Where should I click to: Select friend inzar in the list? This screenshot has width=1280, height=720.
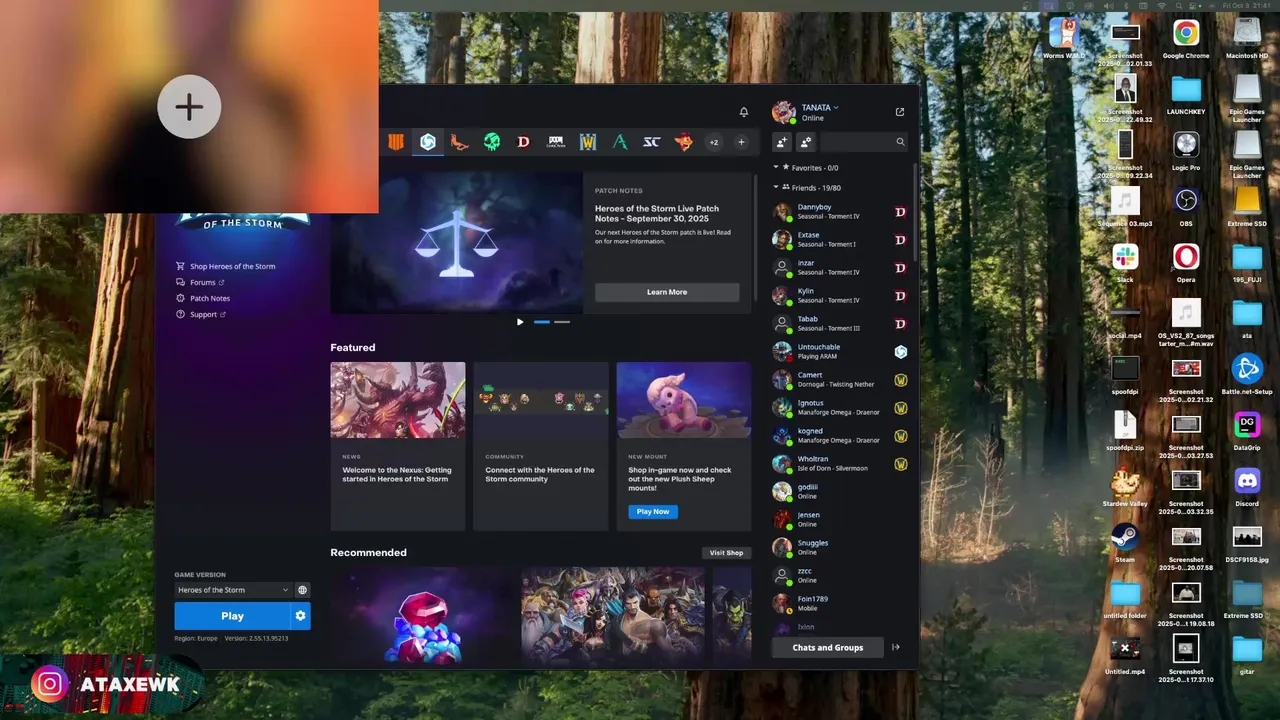pos(840,267)
